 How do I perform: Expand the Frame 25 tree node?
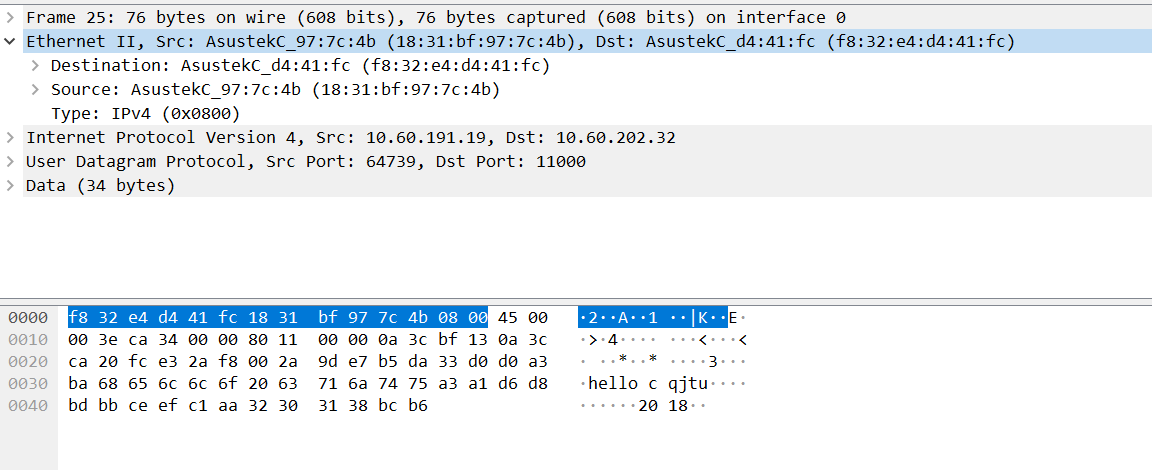10,17
